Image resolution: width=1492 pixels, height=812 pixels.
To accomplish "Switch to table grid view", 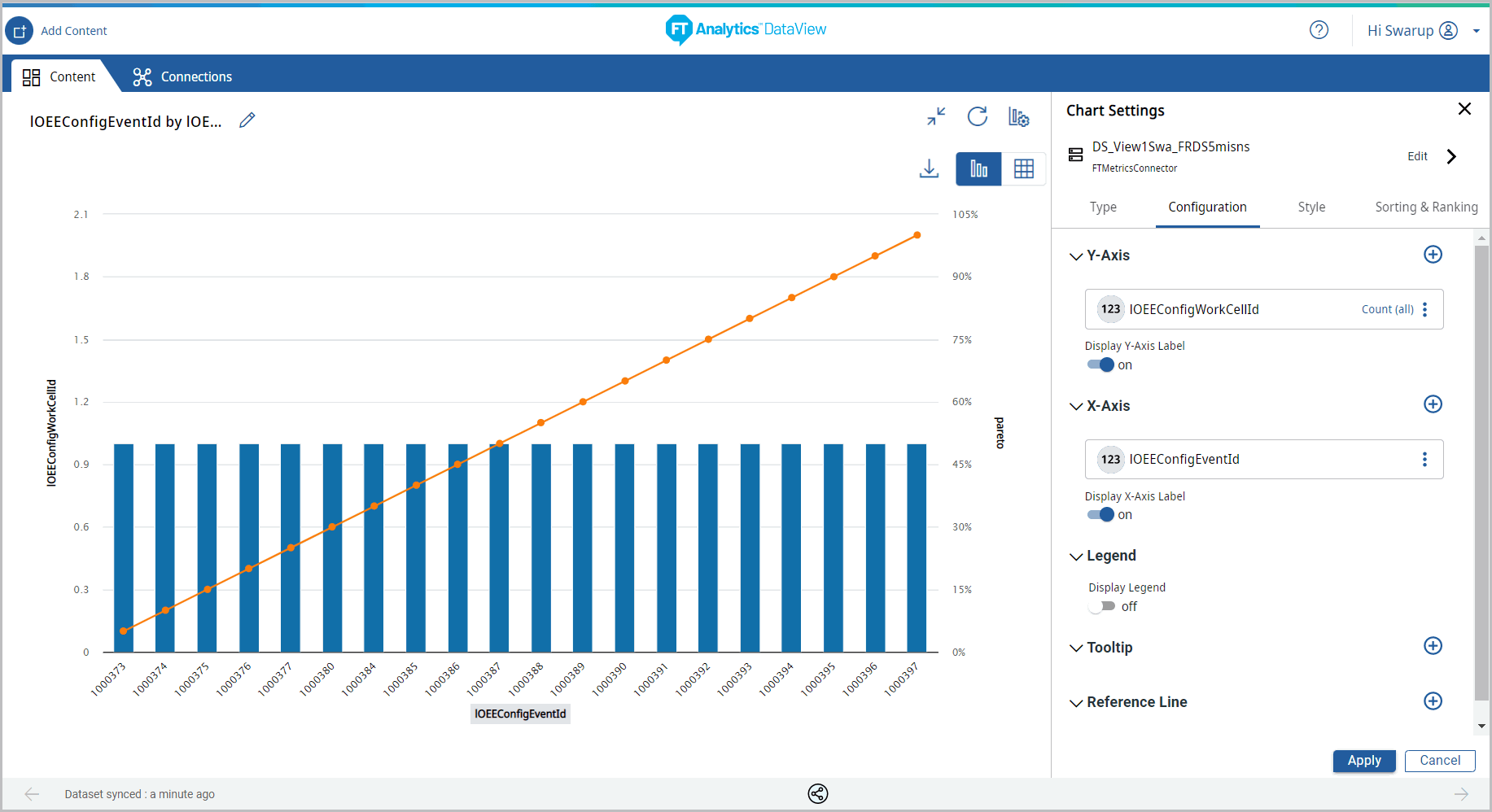I will click(1023, 168).
